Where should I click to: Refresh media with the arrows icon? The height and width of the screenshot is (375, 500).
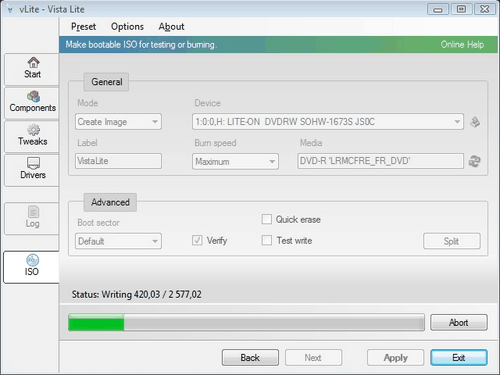(475, 161)
